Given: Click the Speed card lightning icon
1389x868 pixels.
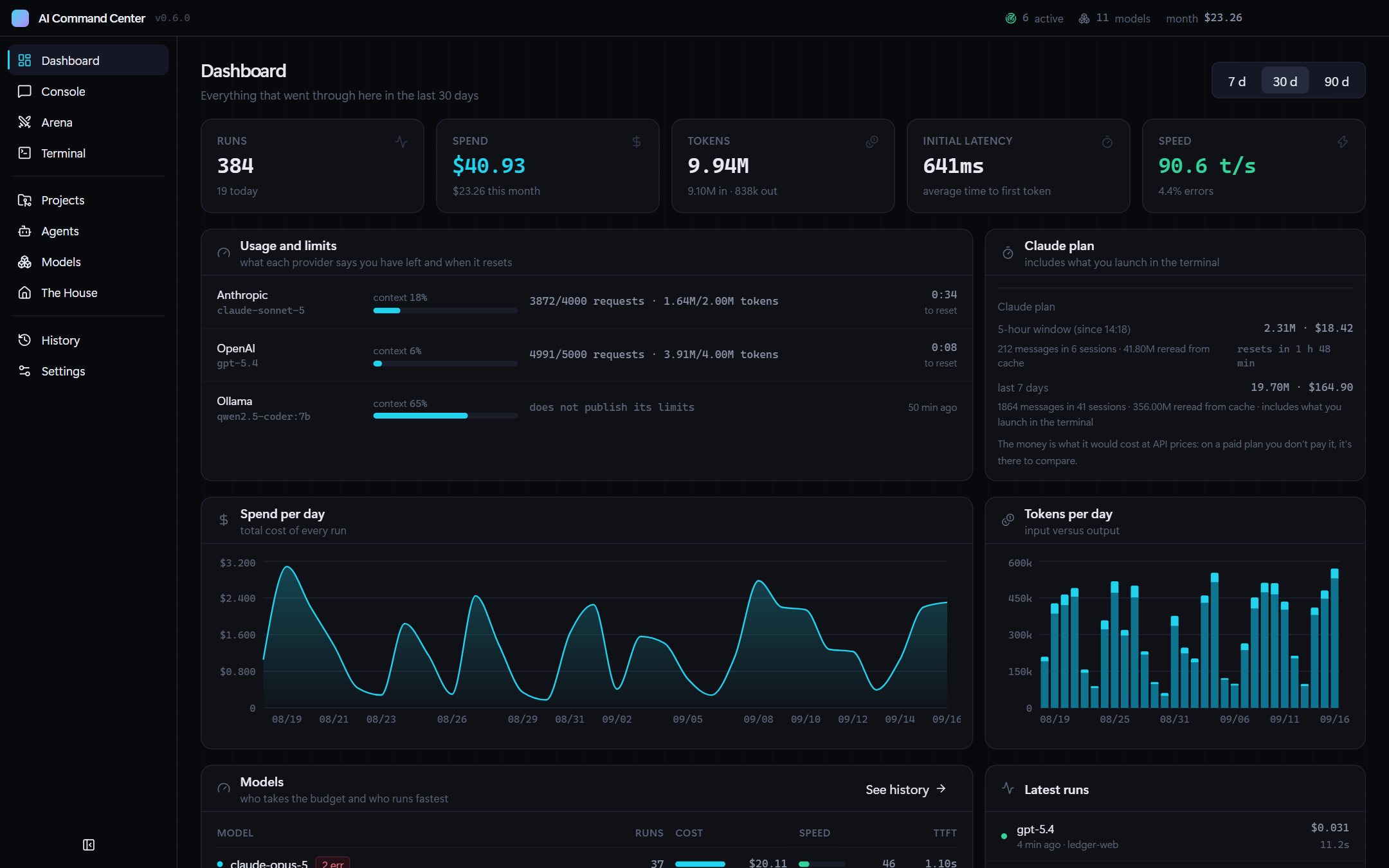Looking at the screenshot, I should [1343, 141].
